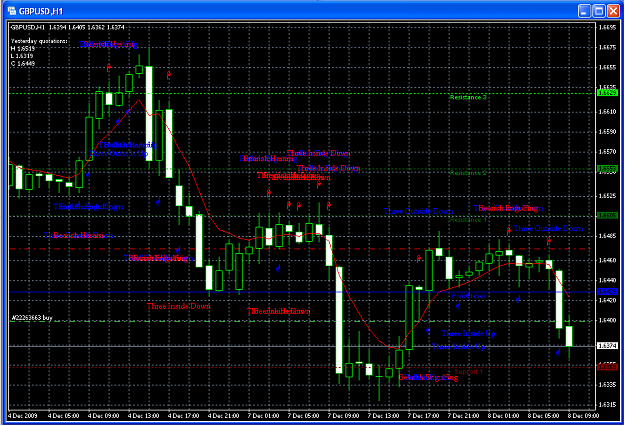Screen dimensions: 625x426
Task: Click the '#22263663 buy' order label
Action: pyautogui.click(x=32, y=318)
